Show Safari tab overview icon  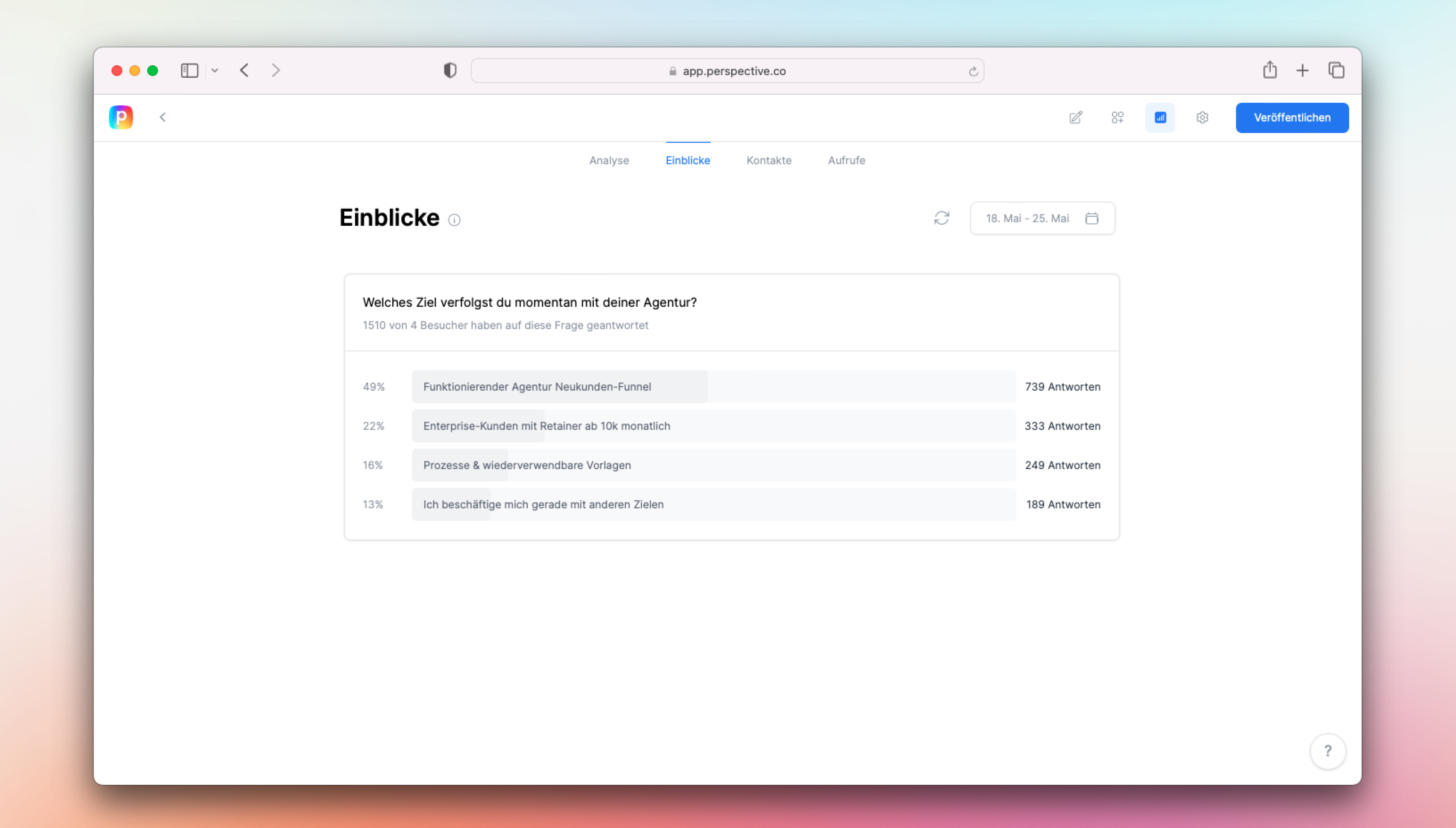[x=1336, y=70]
